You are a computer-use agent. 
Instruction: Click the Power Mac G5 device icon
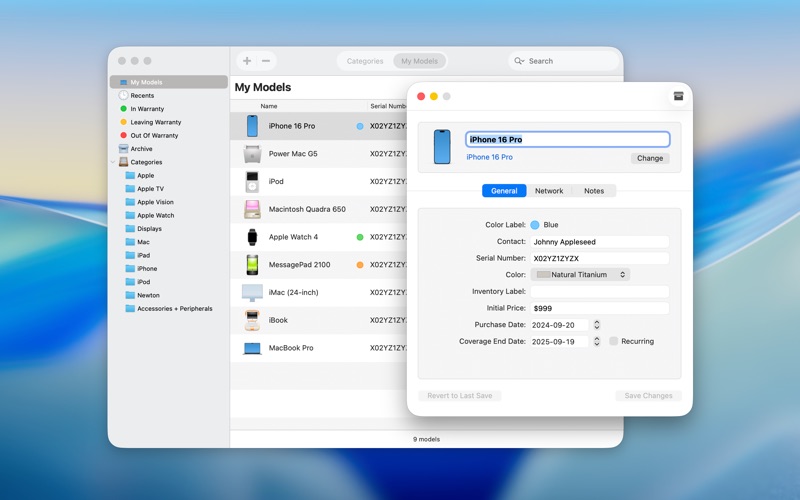[252, 154]
